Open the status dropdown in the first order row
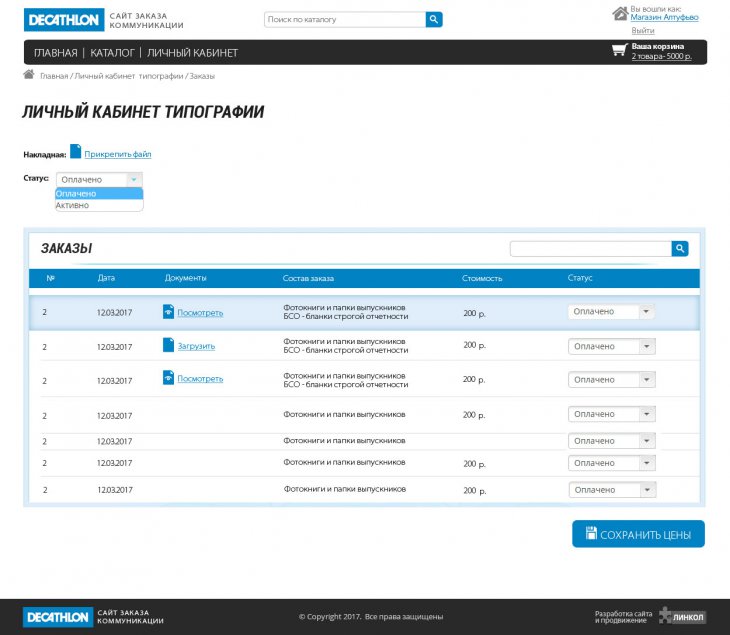This screenshot has height=635, width=730. pyautogui.click(x=611, y=312)
